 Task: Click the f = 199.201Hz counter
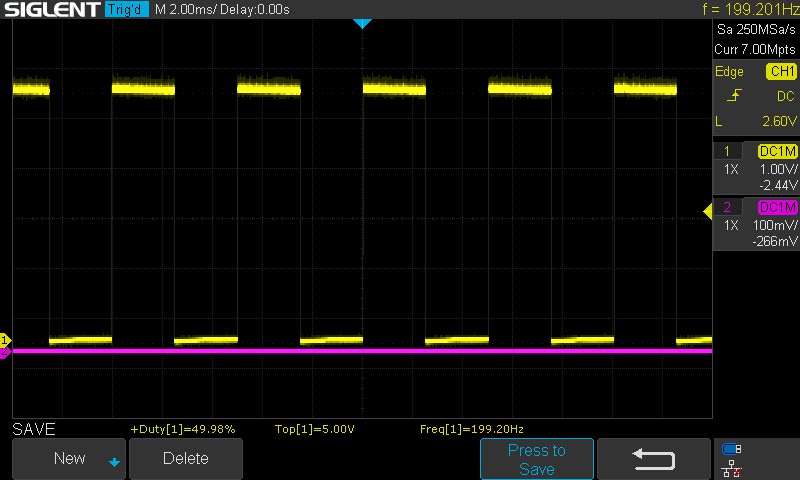(x=750, y=9)
